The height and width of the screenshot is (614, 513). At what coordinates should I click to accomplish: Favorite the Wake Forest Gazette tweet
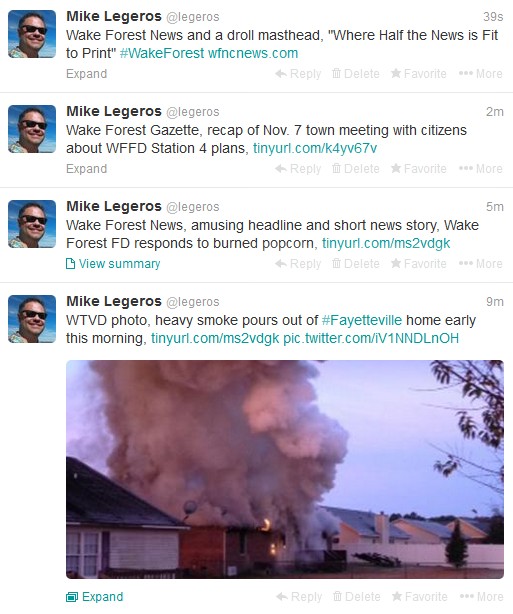(419, 169)
